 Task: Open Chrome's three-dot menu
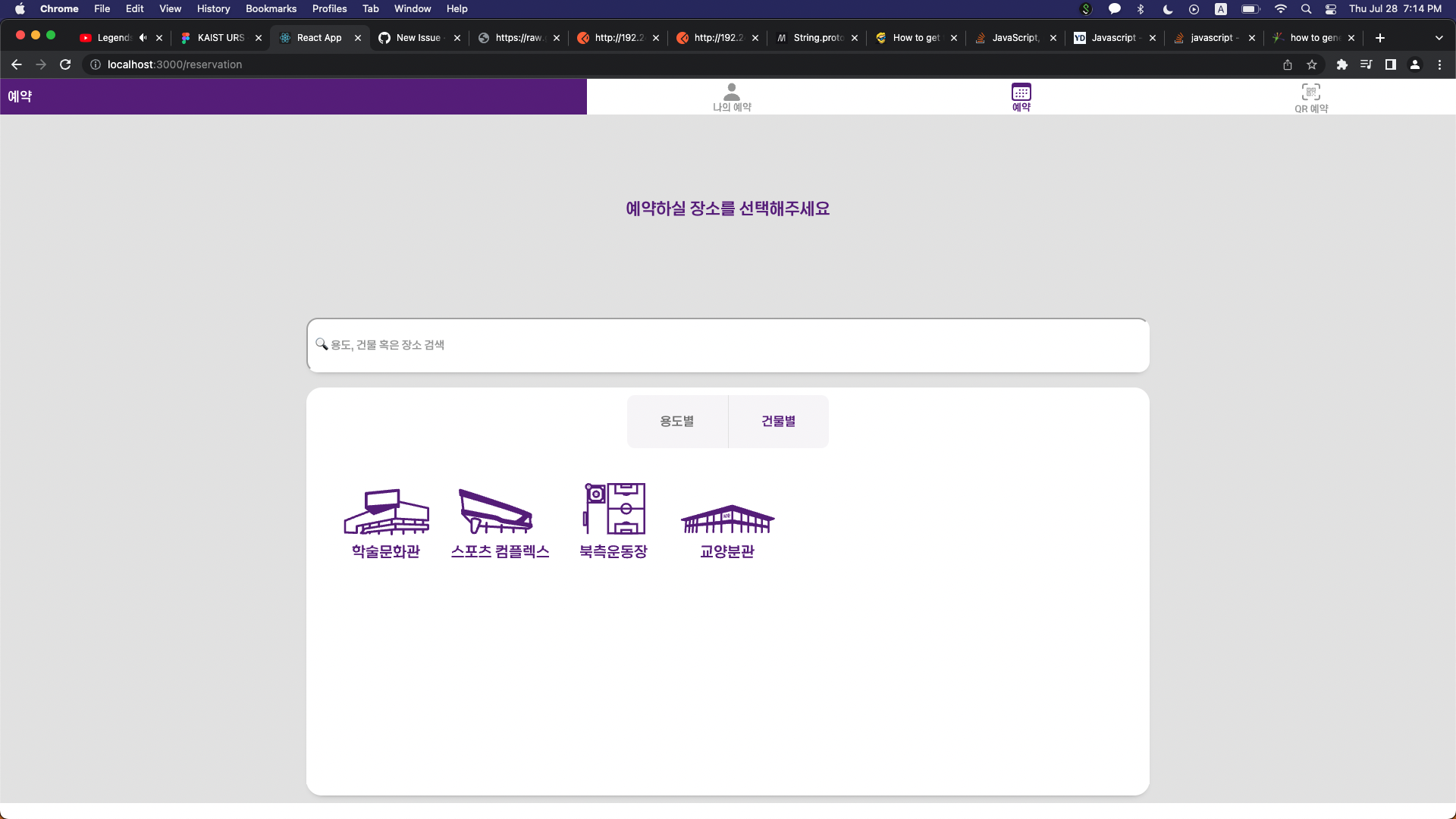click(x=1439, y=64)
